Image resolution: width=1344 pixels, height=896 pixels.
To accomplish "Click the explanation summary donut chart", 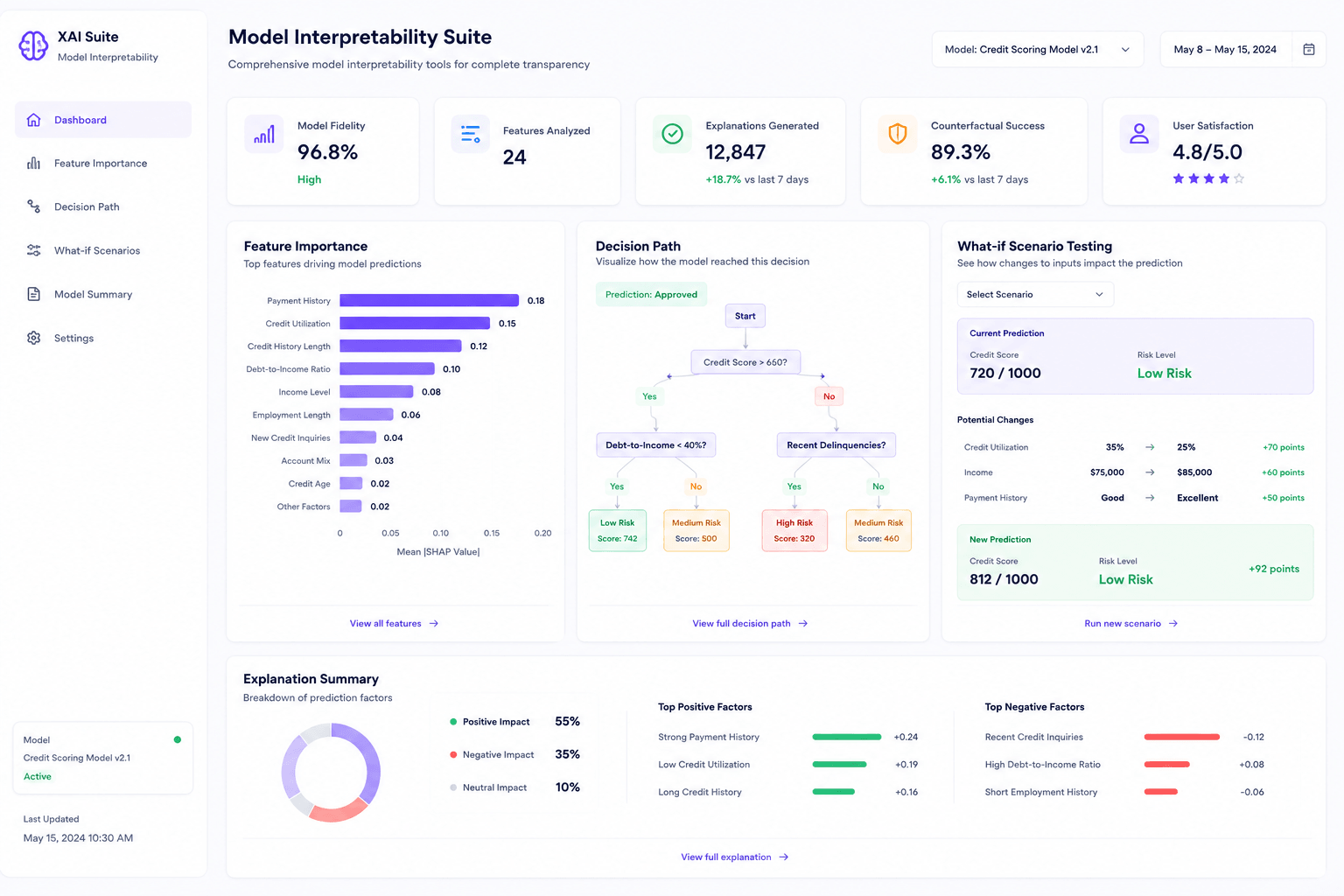I will click(x=331, y=773).
